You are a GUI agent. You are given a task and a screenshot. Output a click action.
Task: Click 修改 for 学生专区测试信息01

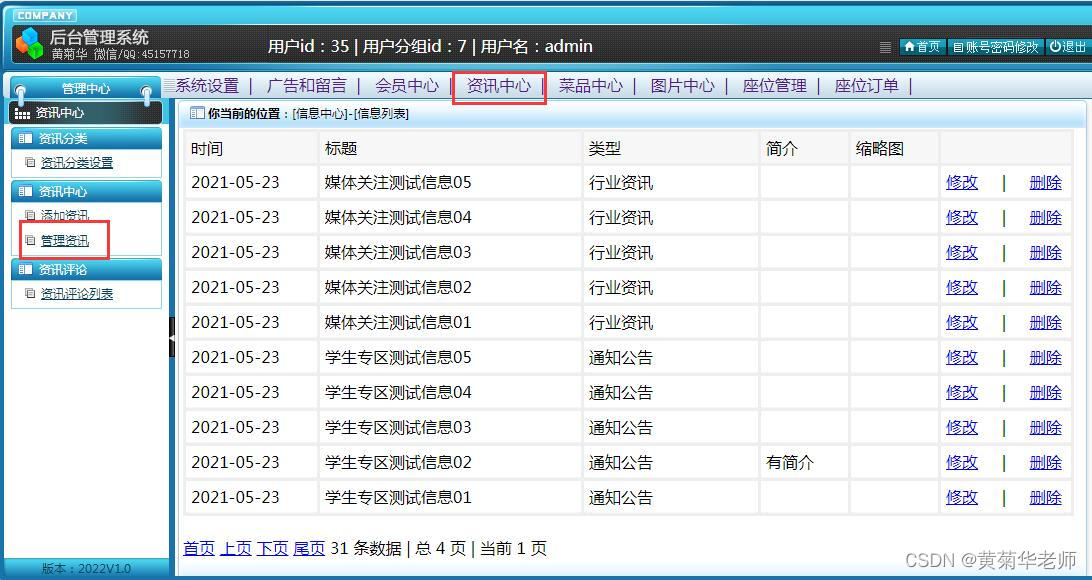tap(962, 497)
